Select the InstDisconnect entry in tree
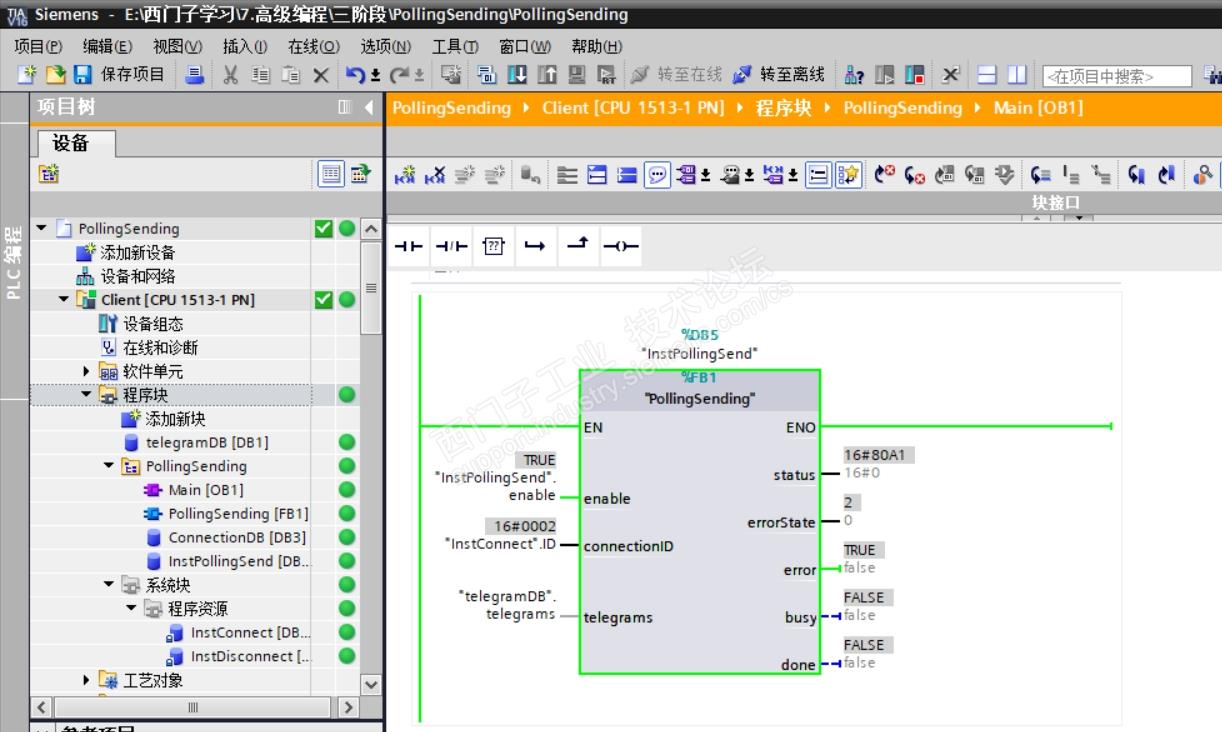1222x732 pixels. tap(239, 656)
